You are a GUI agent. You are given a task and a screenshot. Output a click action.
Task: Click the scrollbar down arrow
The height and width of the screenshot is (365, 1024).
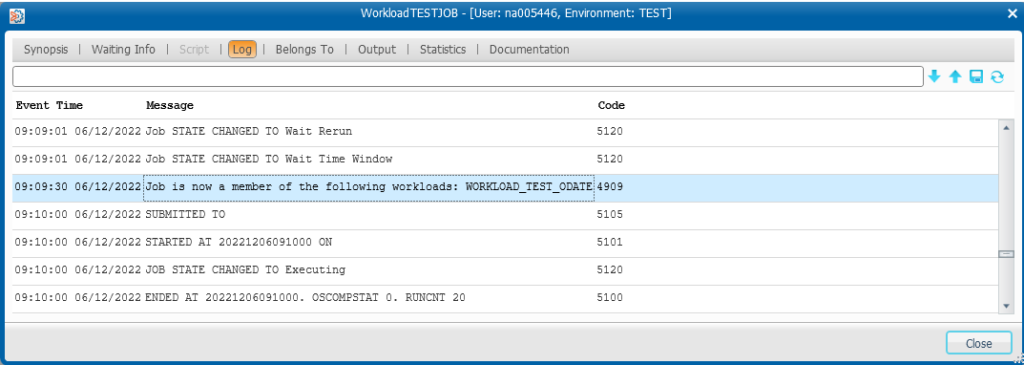coord(1006,305)
